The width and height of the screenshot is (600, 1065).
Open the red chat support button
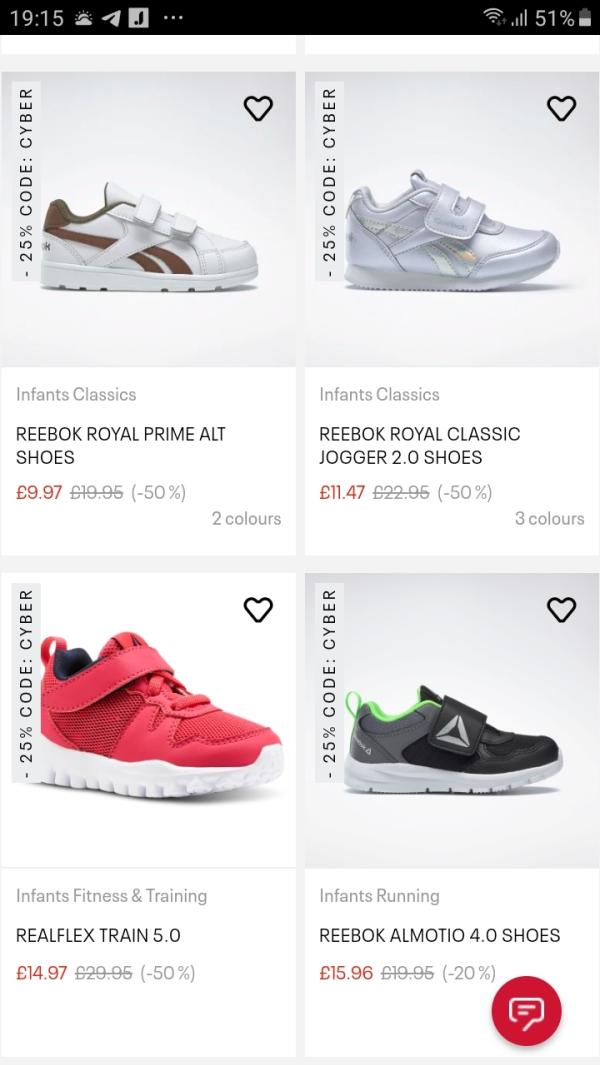pos(527,1011)
